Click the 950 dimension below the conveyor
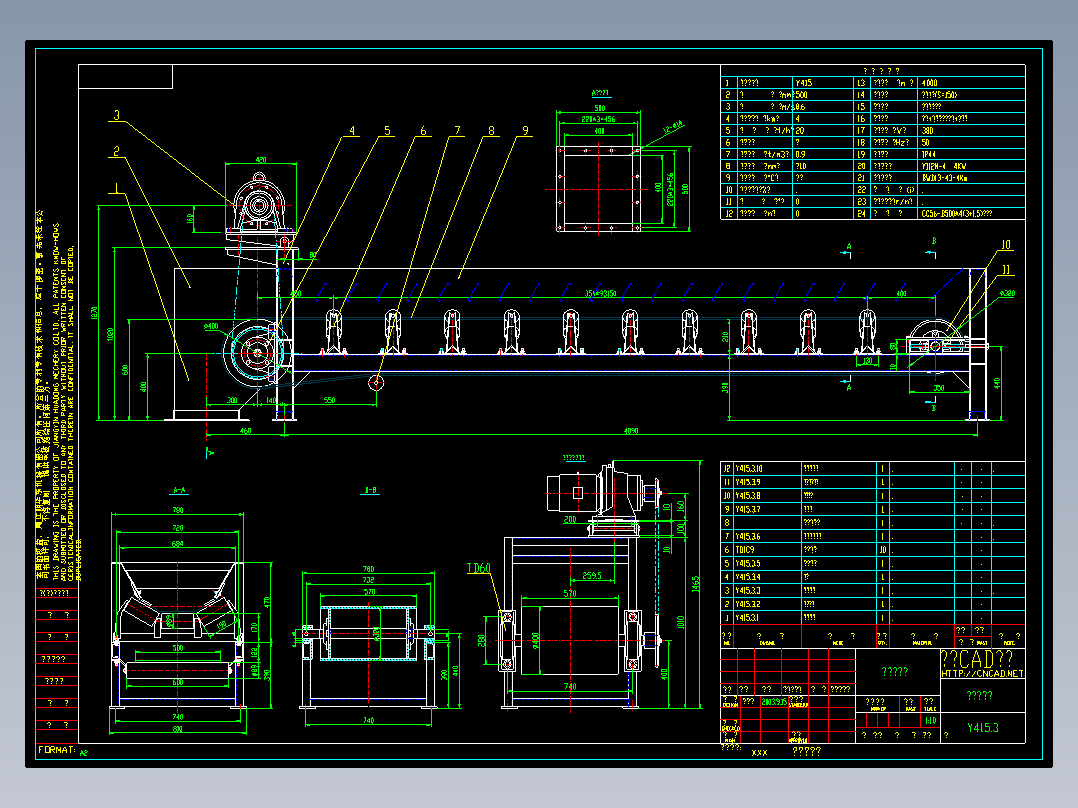This screenshot has width=1078, height=808. [x=329, y=400]
